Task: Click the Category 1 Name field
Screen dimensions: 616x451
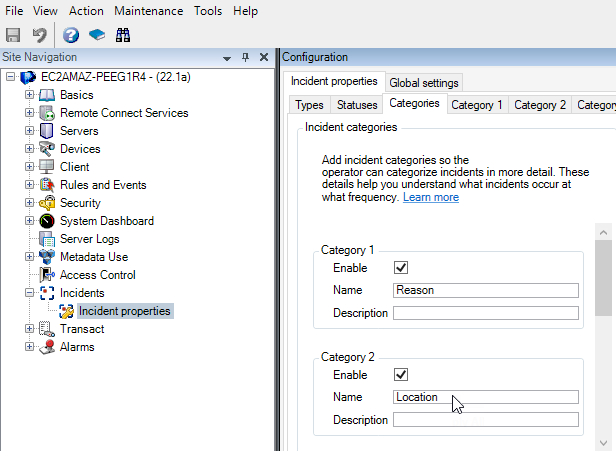Action: (486, 291)
